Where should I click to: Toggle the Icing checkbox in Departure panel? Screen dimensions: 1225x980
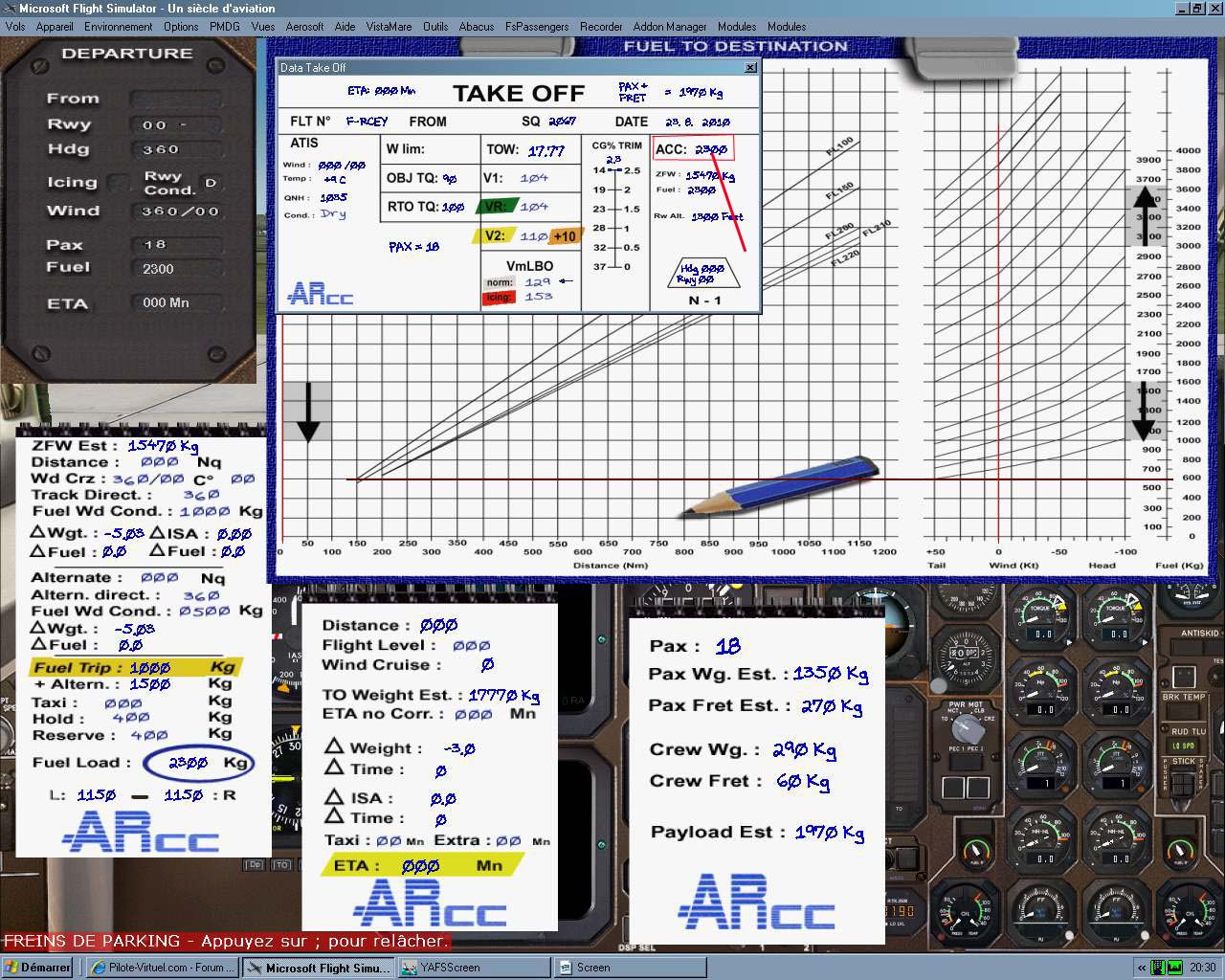[x=119, y=182]
